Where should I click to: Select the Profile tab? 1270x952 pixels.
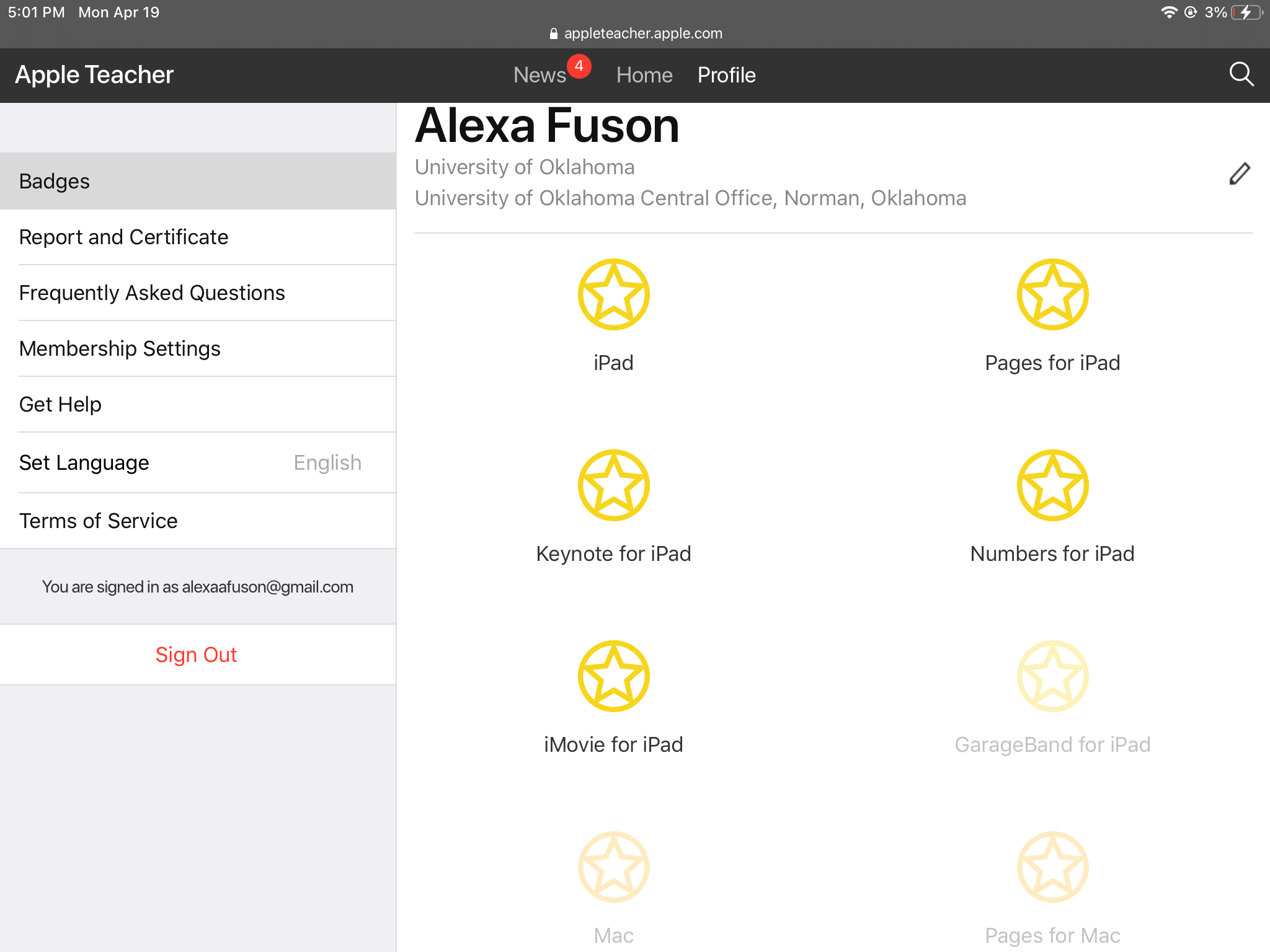(726, 75)
